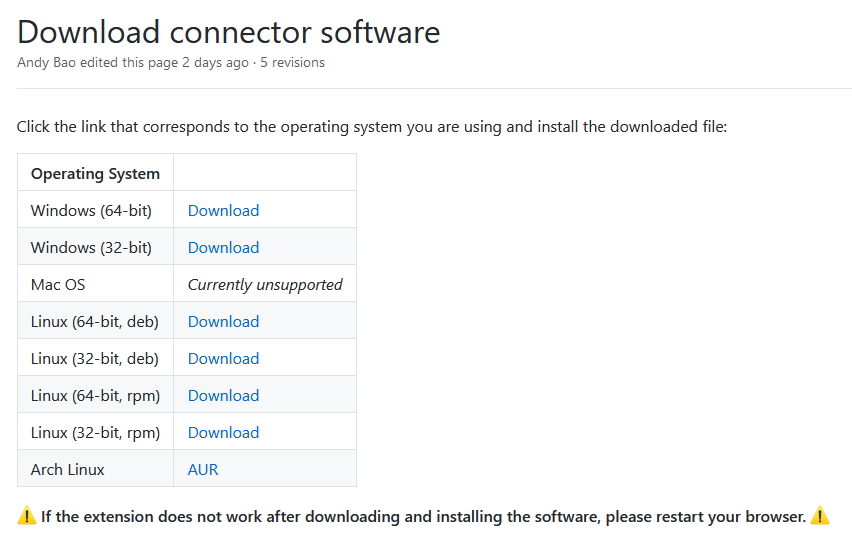Open the 5 revisions history
The height and width of the screenshot is (537, 852).
tap(292, 63)
